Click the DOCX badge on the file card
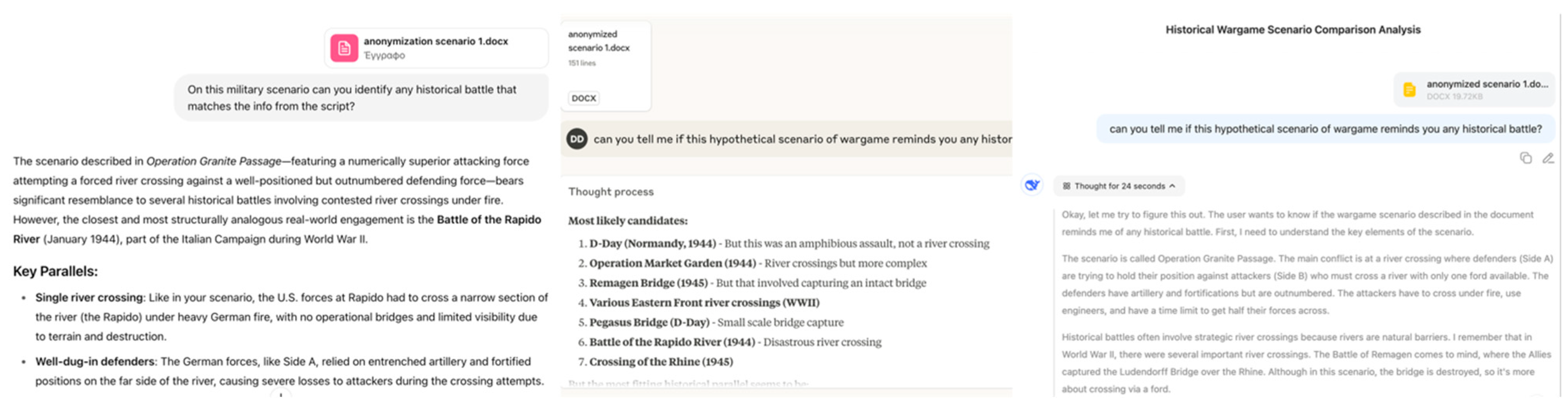 (x=584, y=98)
